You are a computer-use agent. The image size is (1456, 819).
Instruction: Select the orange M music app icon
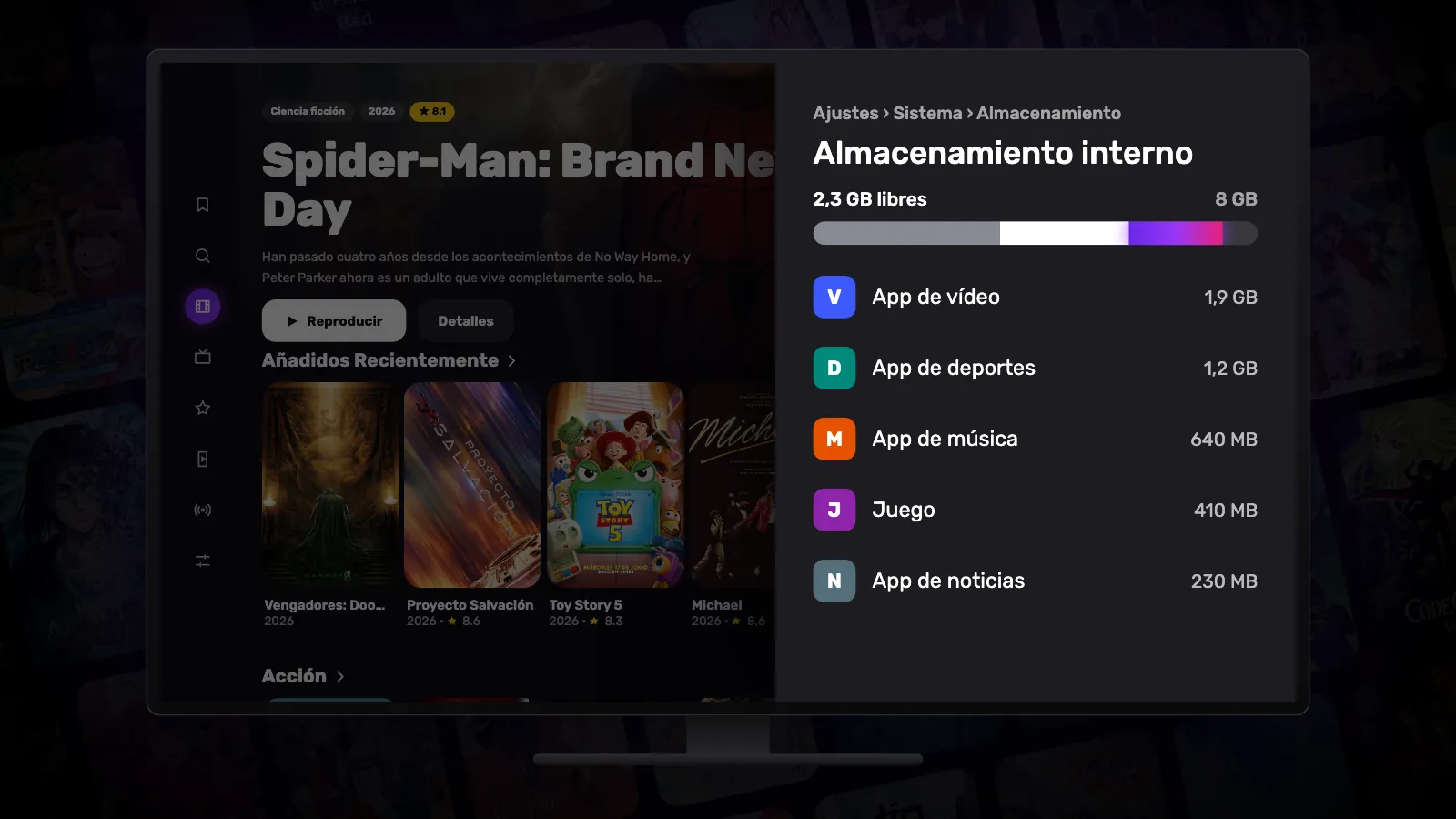click(834, 439)
